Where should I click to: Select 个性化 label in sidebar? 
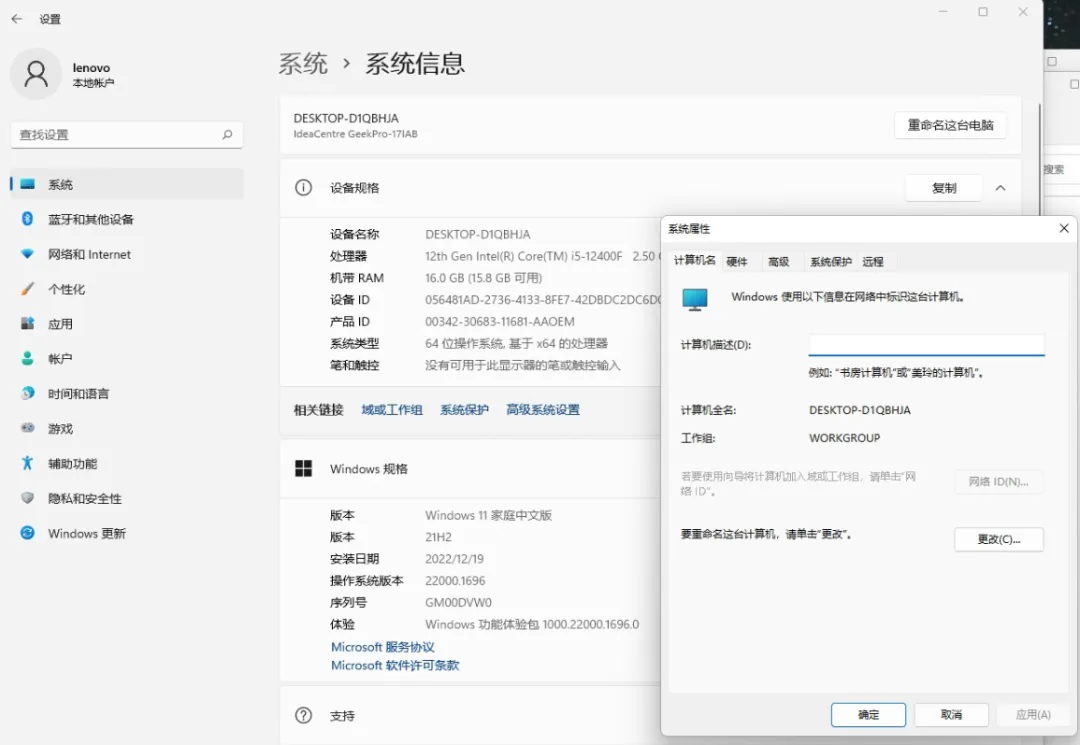tap(67, 289)
